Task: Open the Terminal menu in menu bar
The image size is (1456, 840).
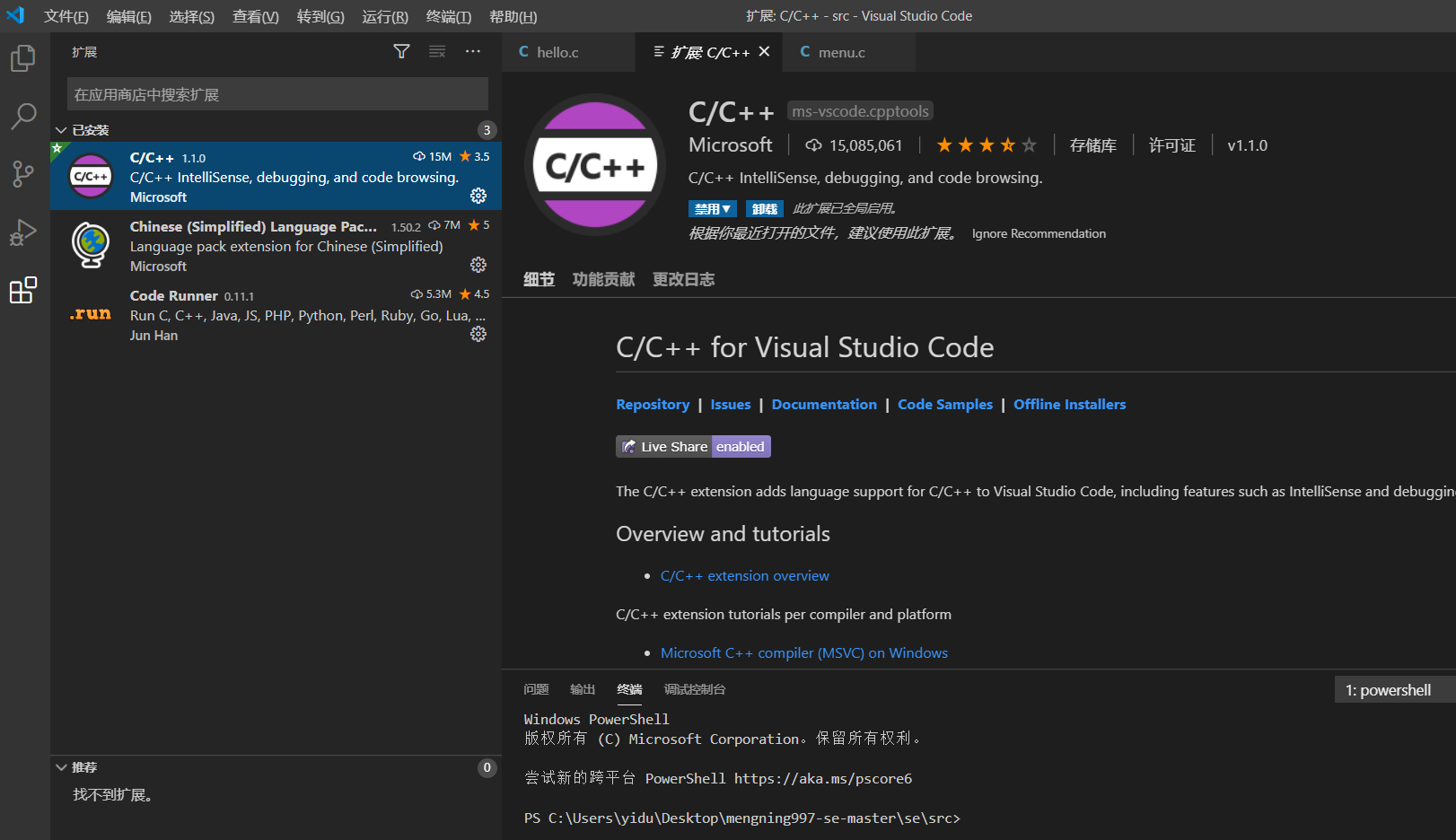Action: (x=448, y=17)
